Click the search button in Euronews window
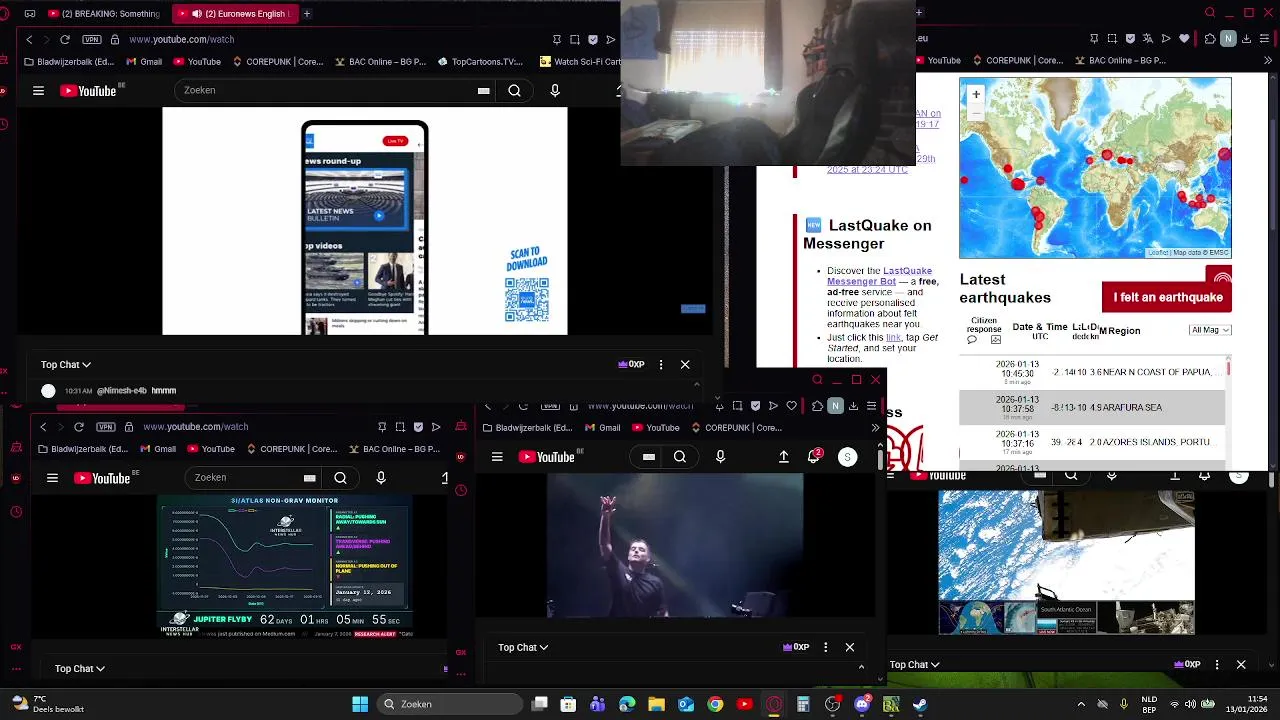The image size is (1280, 720). click(x=514, y=90)
